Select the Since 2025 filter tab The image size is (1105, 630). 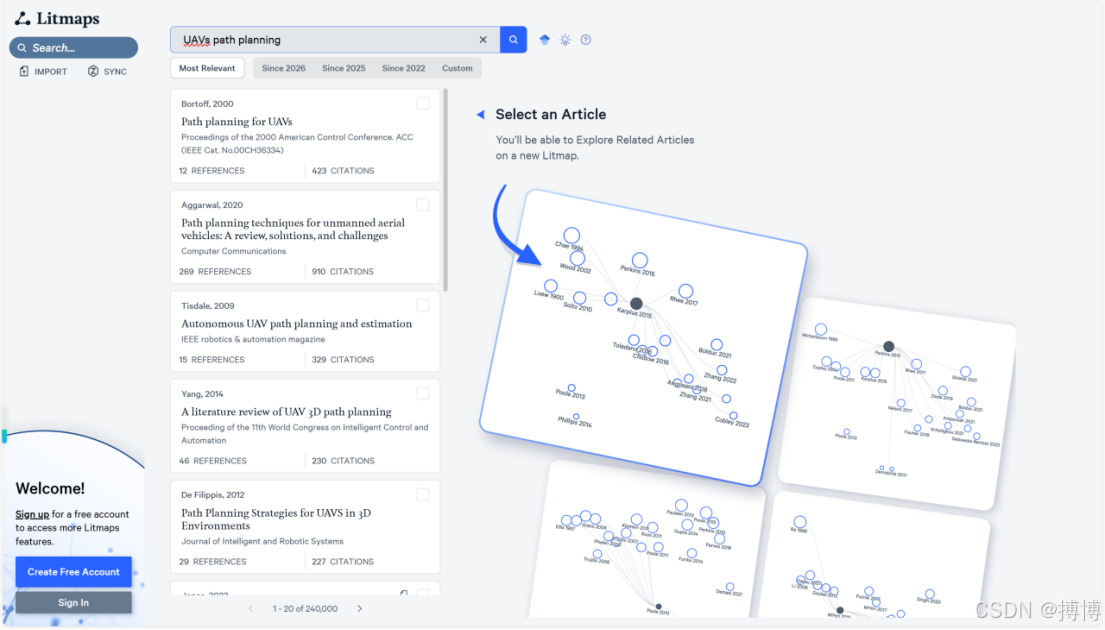(x=343, y=68)
